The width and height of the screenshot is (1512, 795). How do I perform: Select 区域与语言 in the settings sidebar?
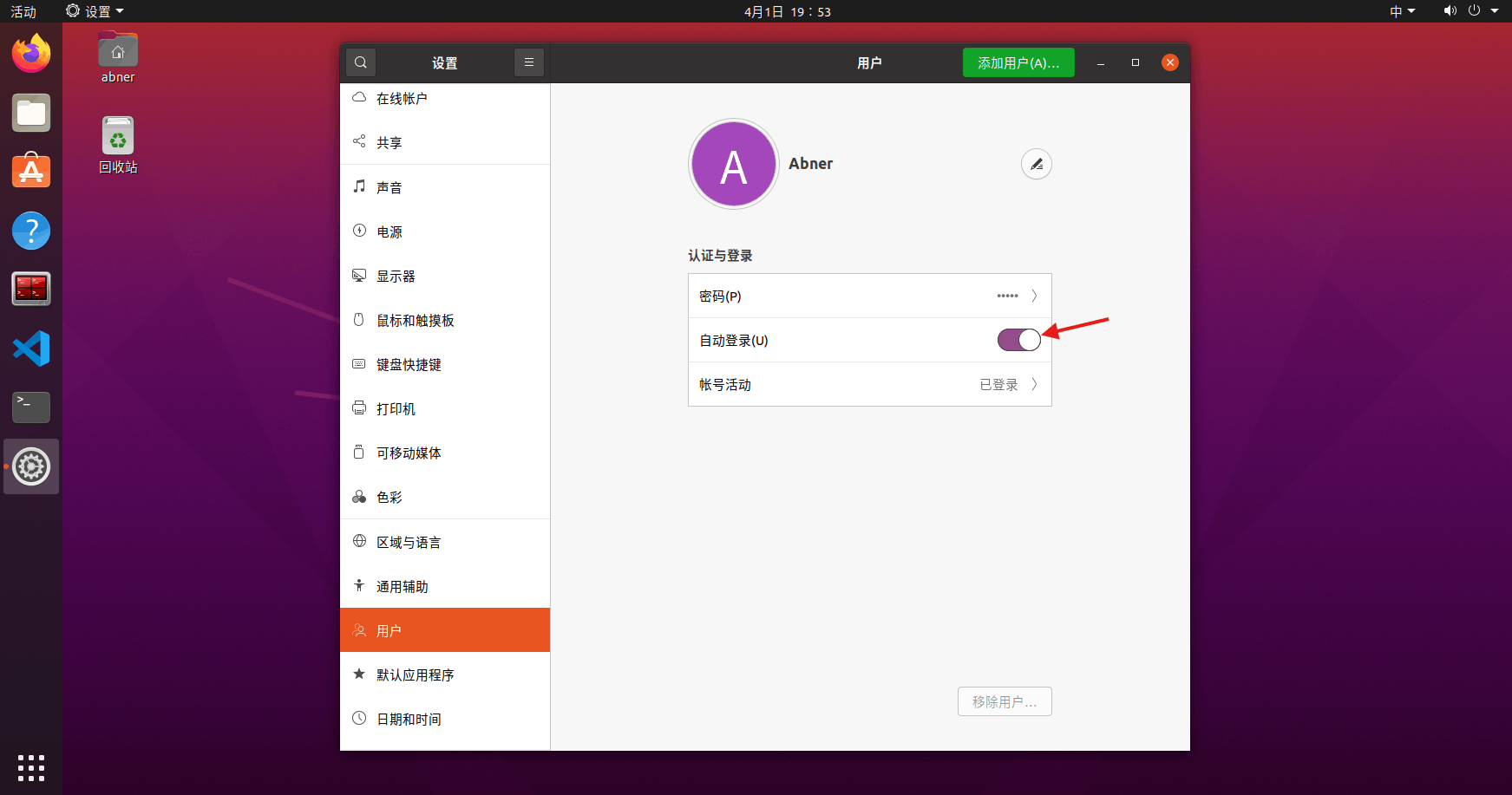408,542
